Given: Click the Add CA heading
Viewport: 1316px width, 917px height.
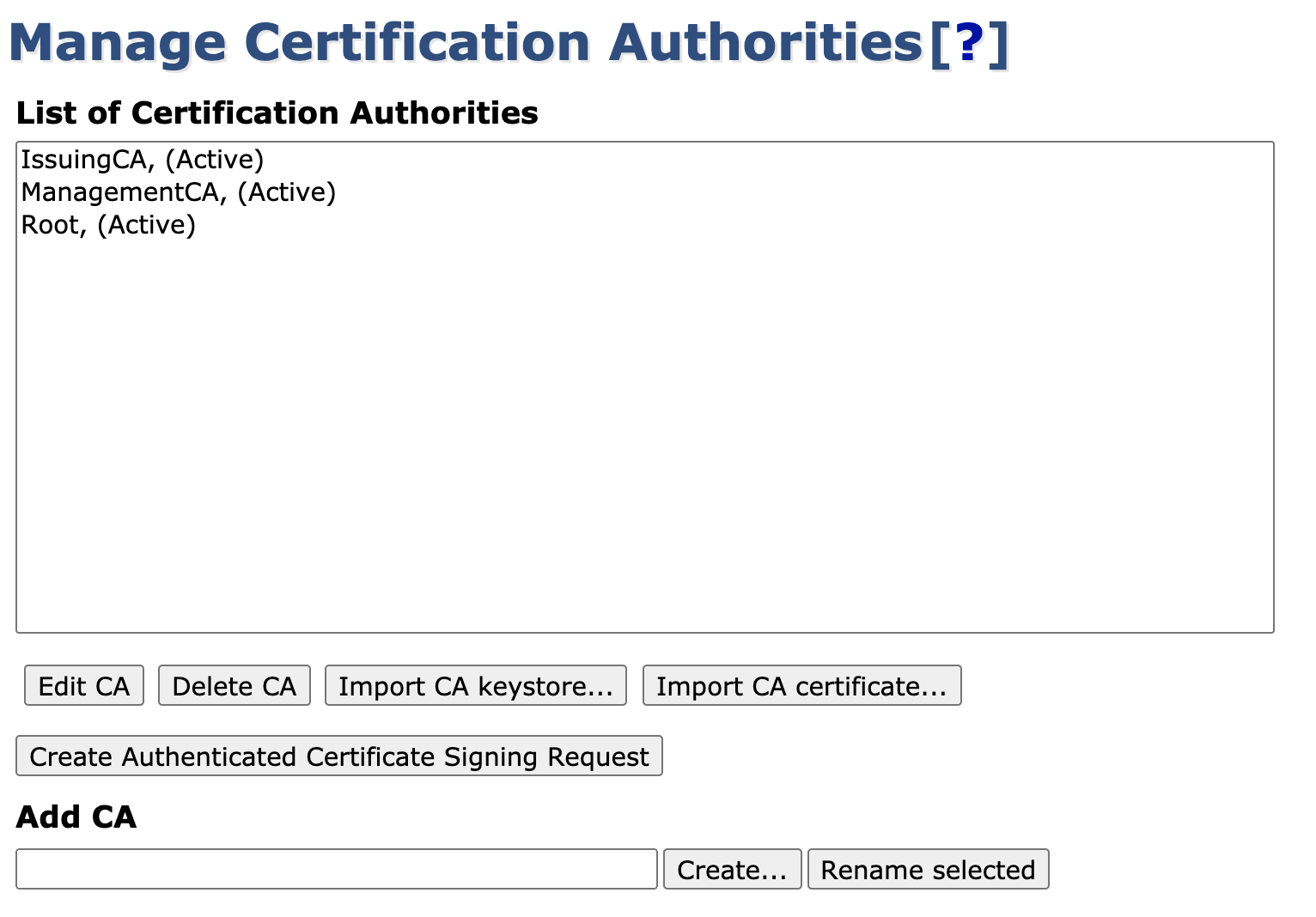Looking at the screenshot, I should tap(76, 817).
